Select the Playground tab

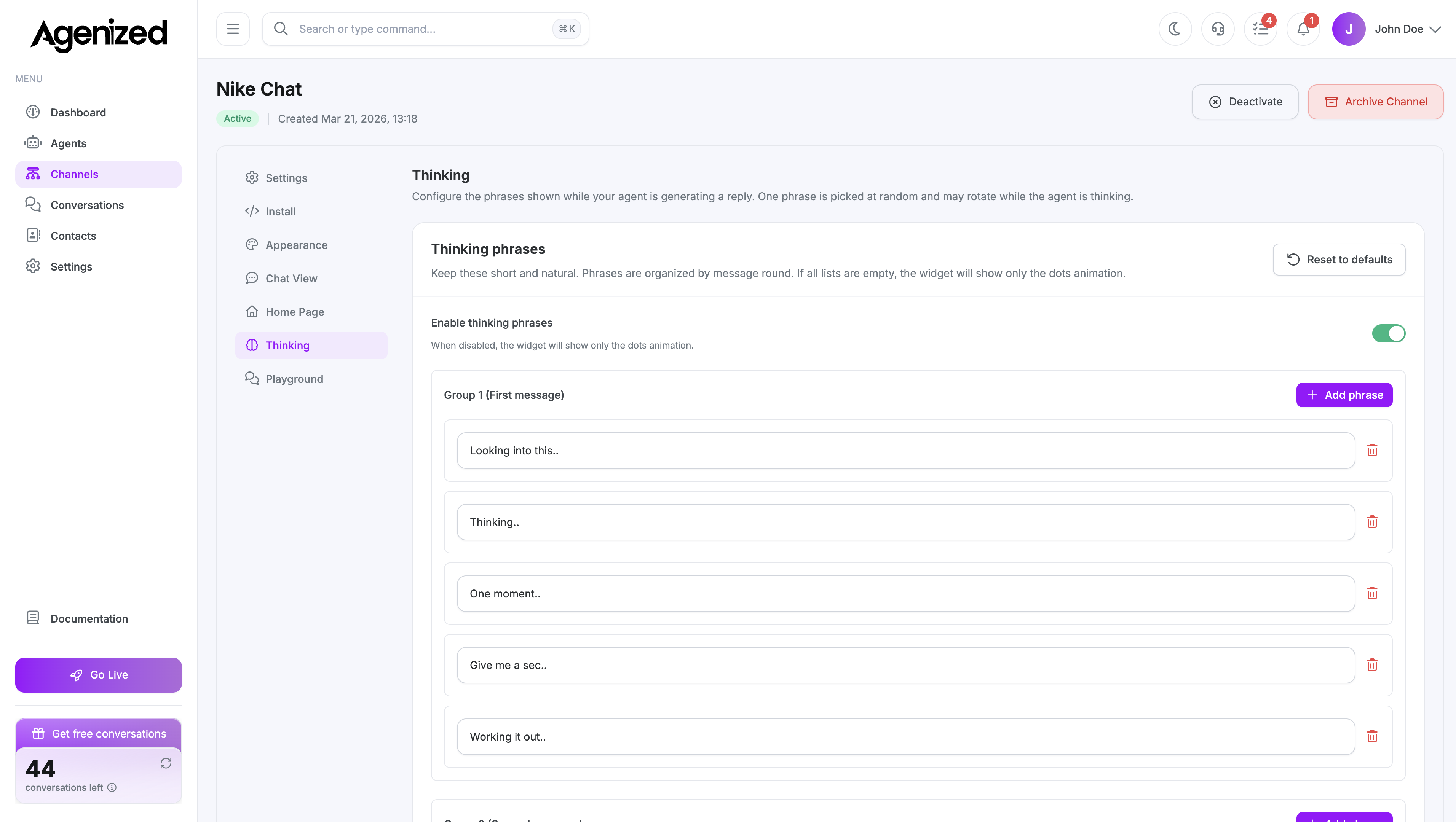pos(311,379)
